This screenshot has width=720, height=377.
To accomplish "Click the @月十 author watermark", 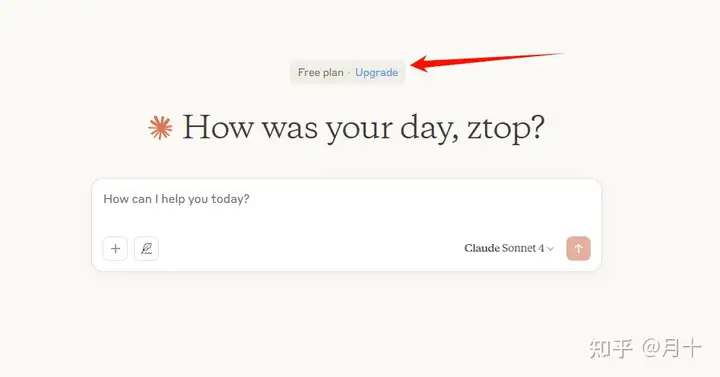I will coord(672,349).
